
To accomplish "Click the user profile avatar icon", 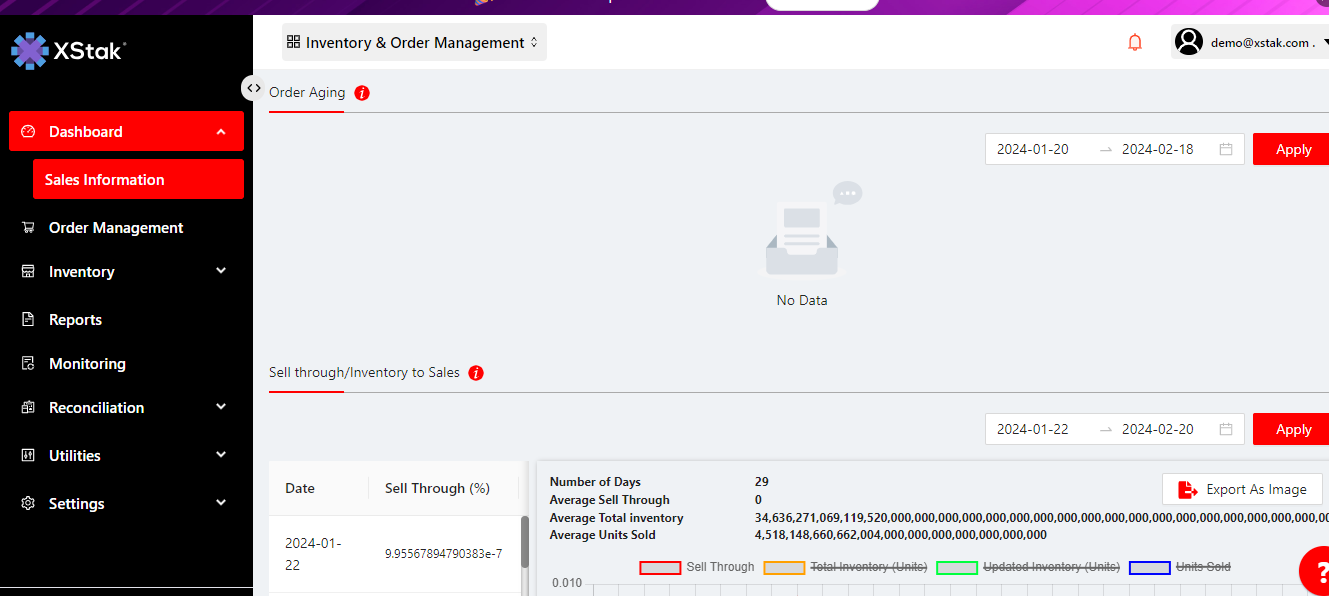I will click(1189, 42).
